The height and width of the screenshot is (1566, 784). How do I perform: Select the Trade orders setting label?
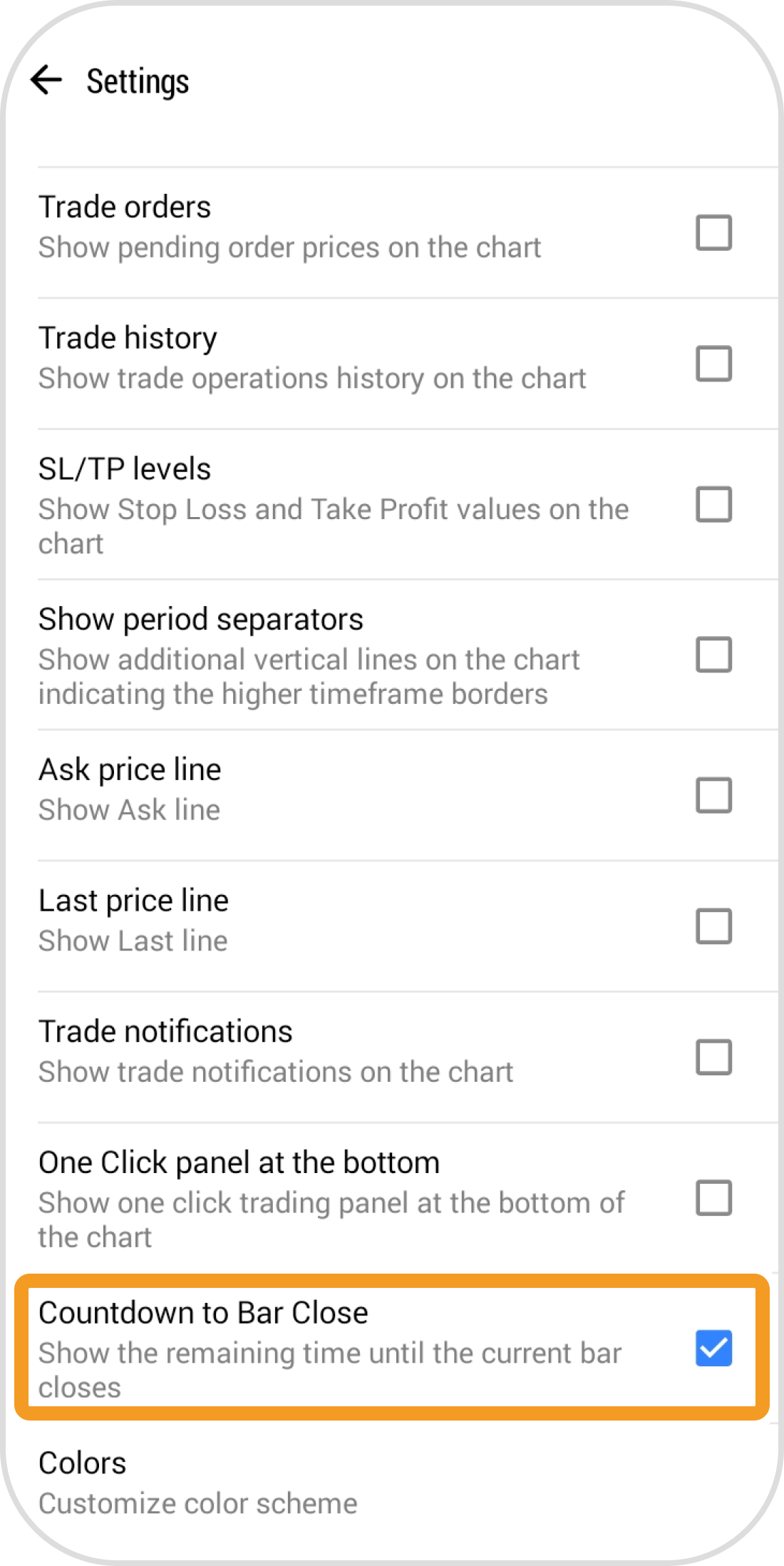(x=125, y=208)
